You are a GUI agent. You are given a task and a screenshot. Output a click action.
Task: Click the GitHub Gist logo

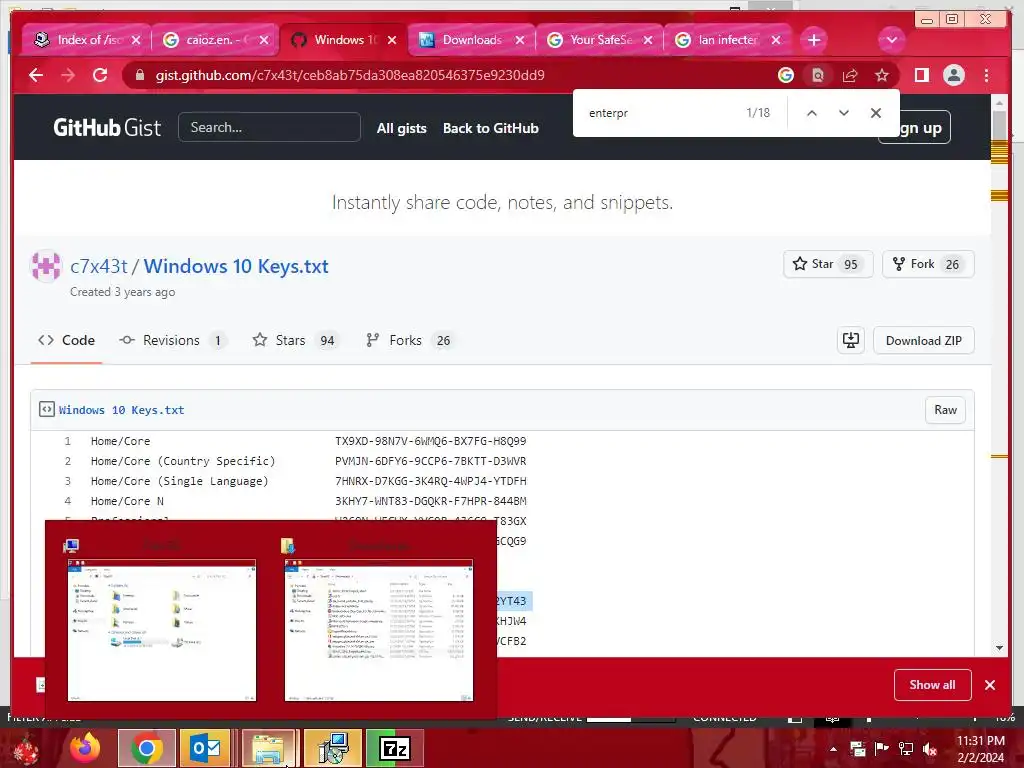(x=107, y=127)
